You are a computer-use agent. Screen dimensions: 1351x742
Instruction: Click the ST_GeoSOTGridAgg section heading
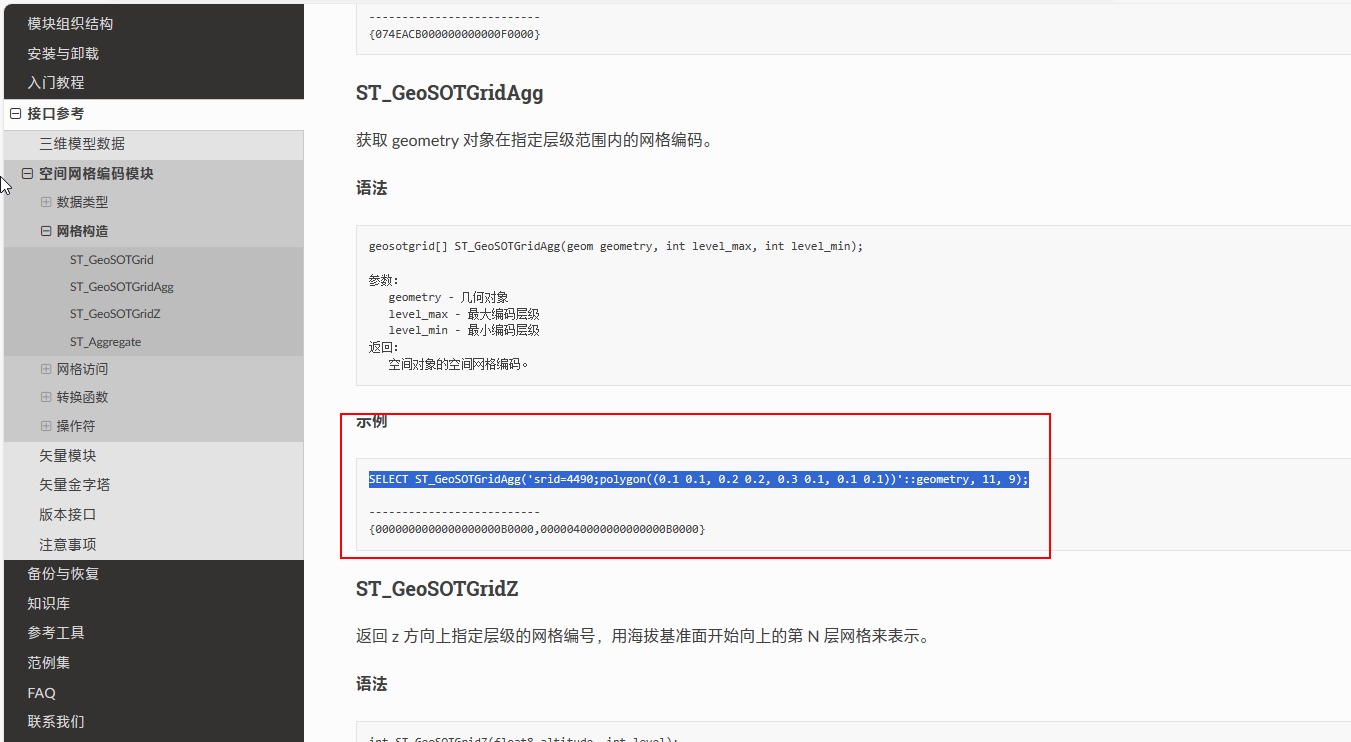(x=450, y=94)
